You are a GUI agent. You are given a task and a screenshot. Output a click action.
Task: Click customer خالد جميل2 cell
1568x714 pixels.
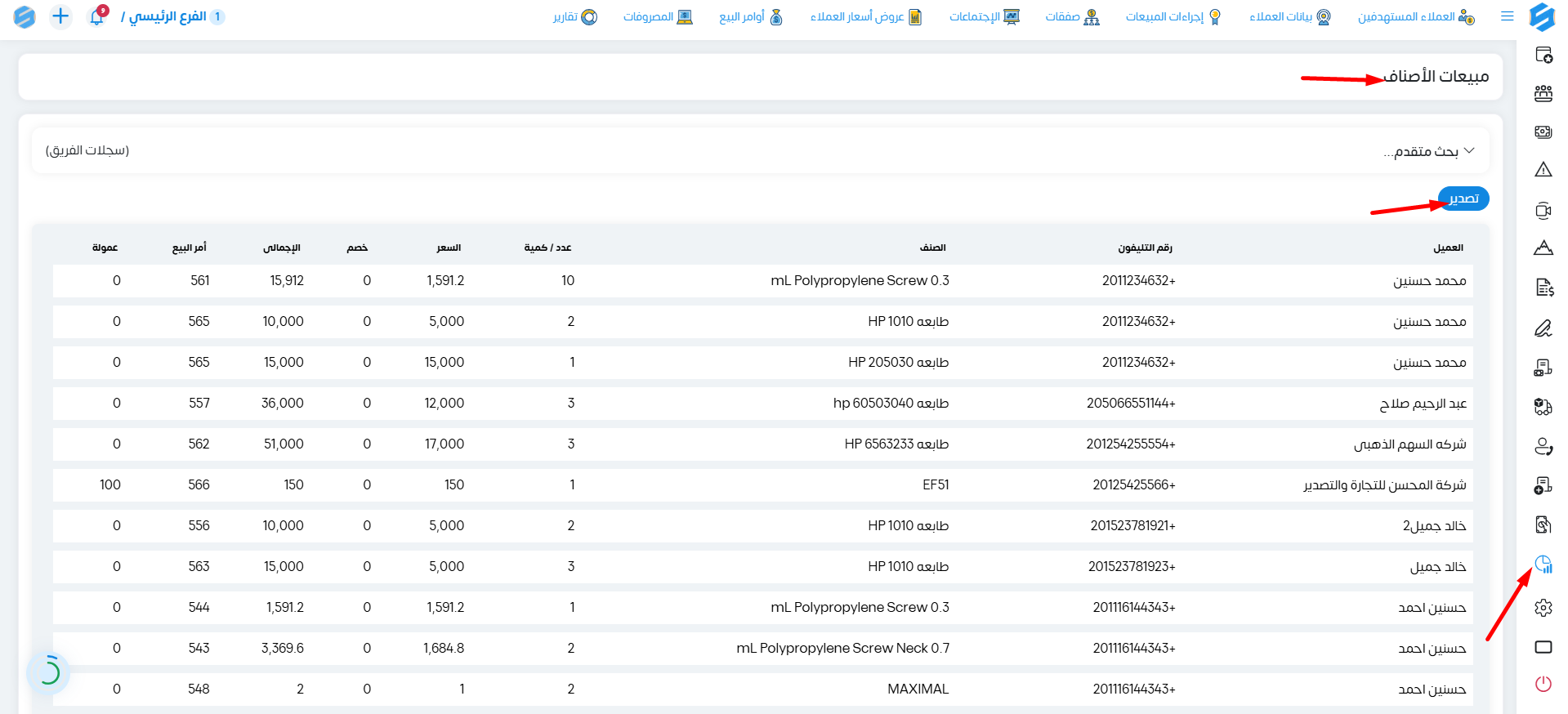click(x=1434, y=526)
